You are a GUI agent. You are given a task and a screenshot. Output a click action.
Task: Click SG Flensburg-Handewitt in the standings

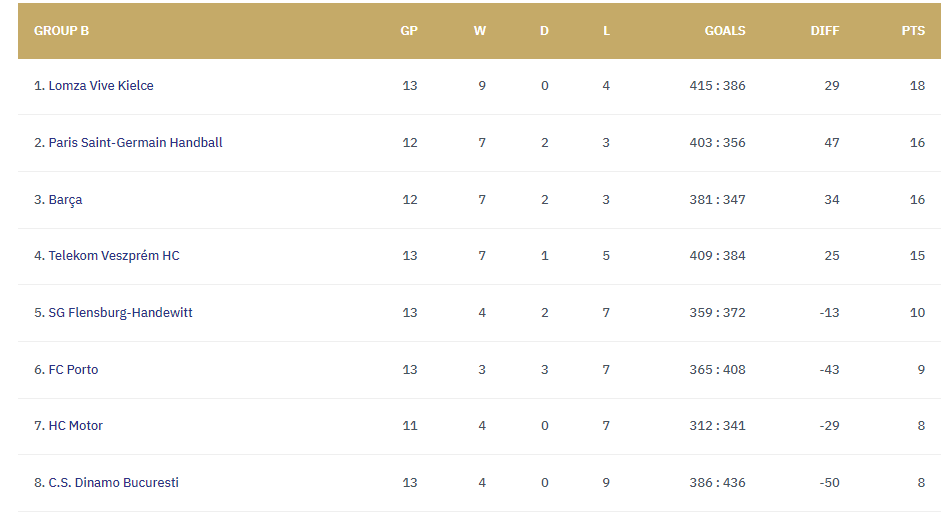pyautogui.click(x=120, y=313)
